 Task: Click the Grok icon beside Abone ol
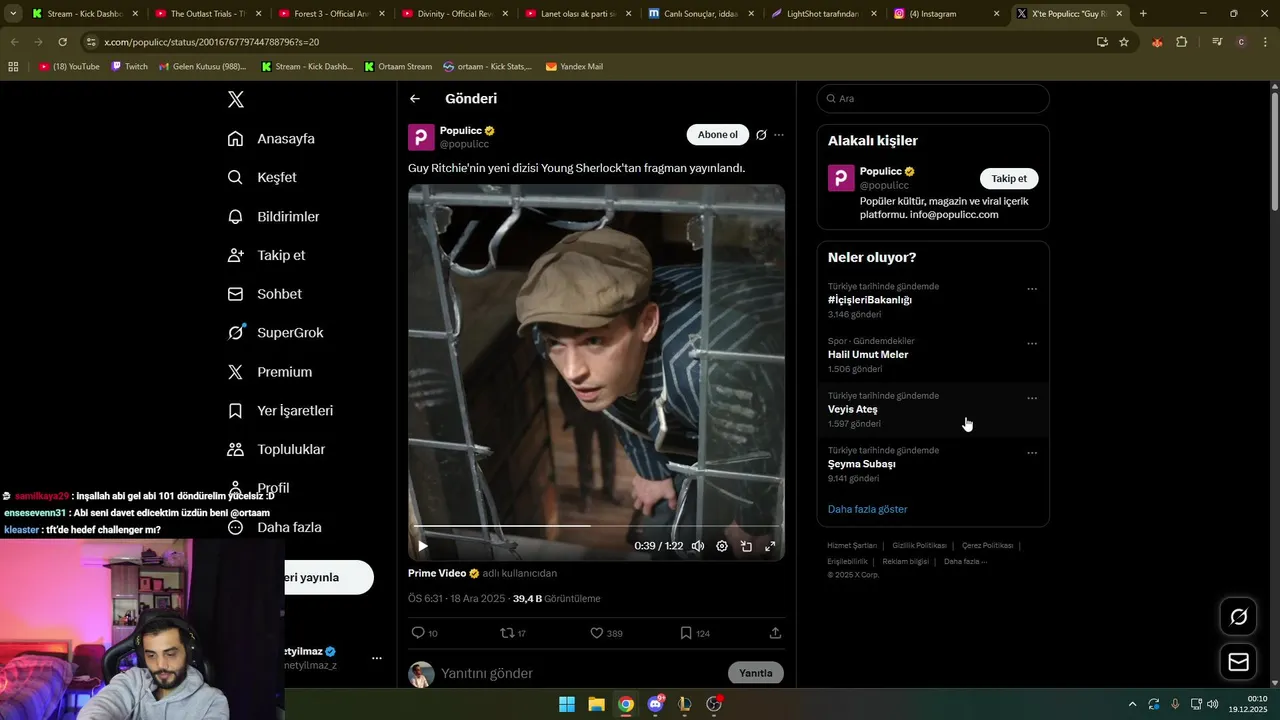coord(761,135)
